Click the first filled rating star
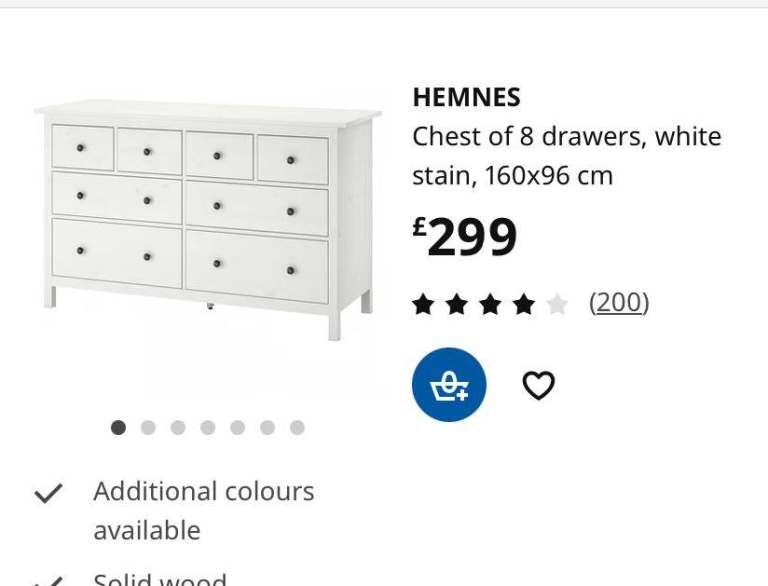 click(x=423, y=304)
